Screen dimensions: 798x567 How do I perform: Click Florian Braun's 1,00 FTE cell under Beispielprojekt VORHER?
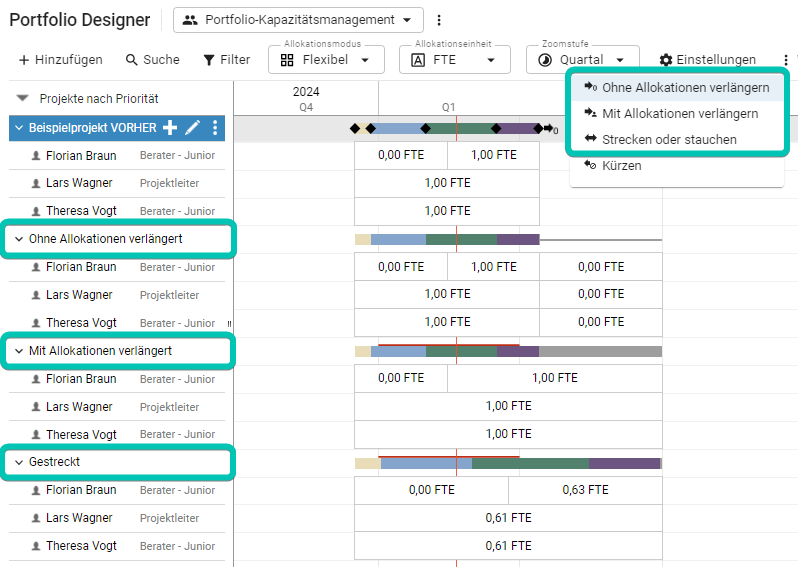click(494, 155)
